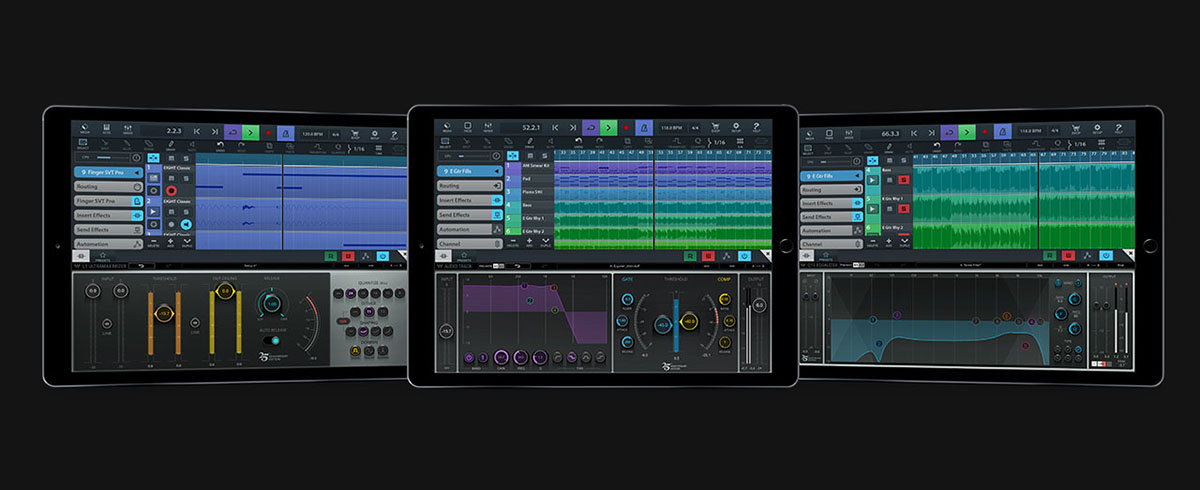Expand Insert Effects section on left iPad
Image resolution: width=1200 pixels, height=490 pixels.
[108, 215]
